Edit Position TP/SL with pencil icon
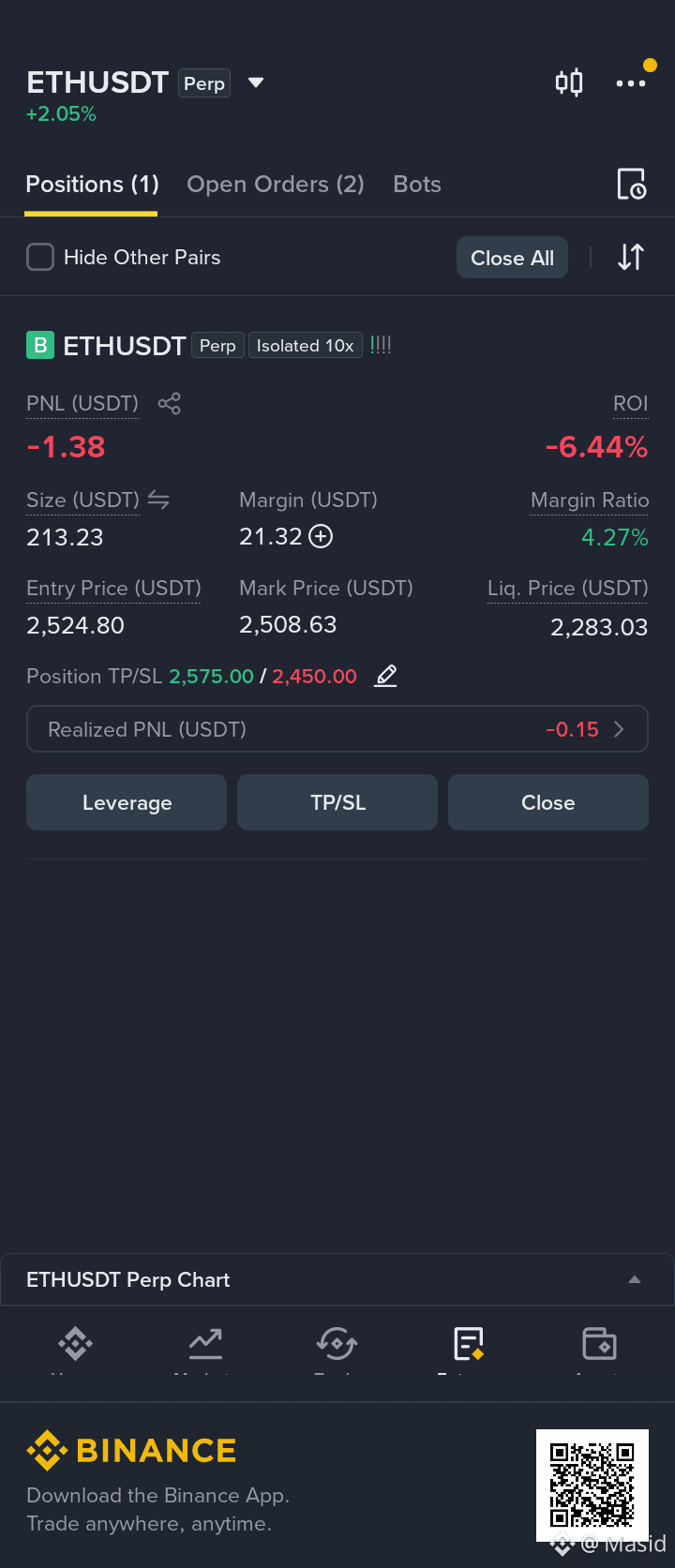675x1568 pixels. point(385,676)
